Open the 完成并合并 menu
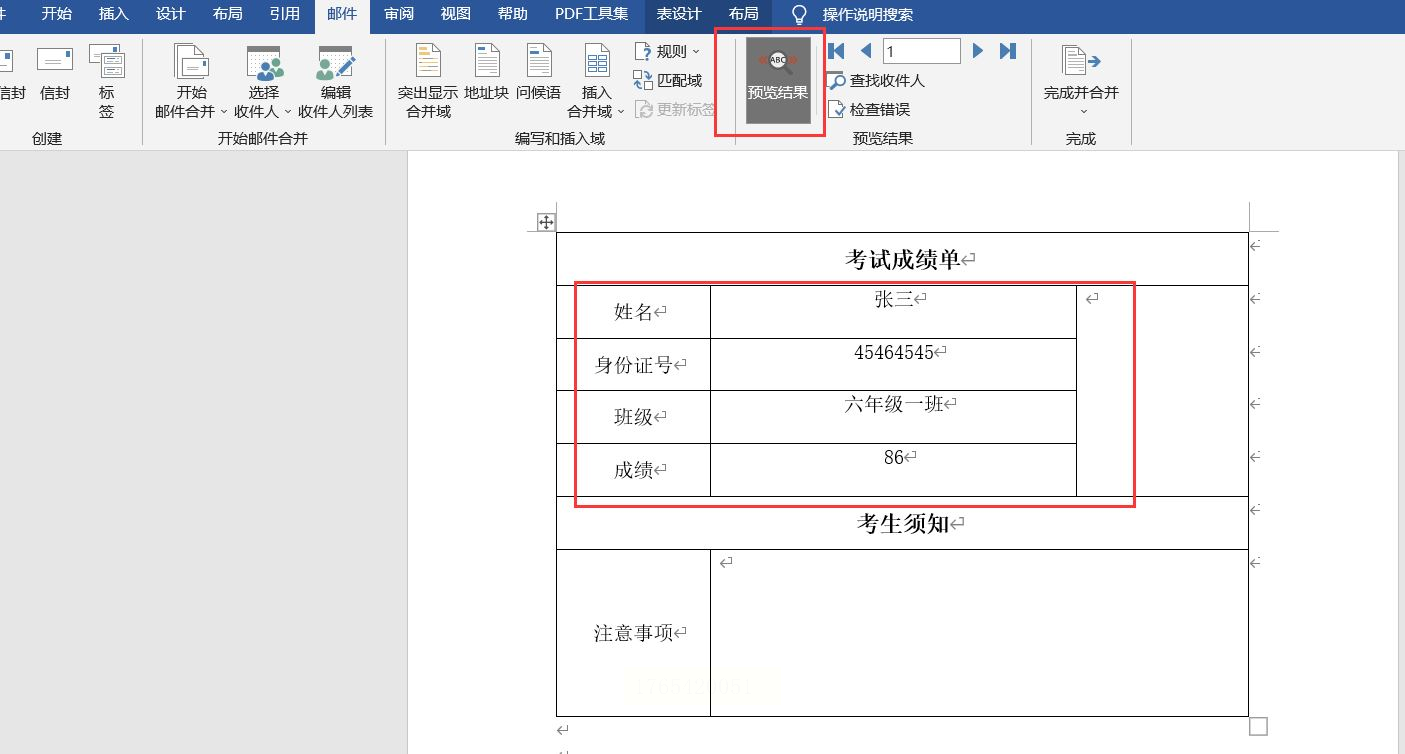Screen dimensions: 1405x754 click(1081, 82)
